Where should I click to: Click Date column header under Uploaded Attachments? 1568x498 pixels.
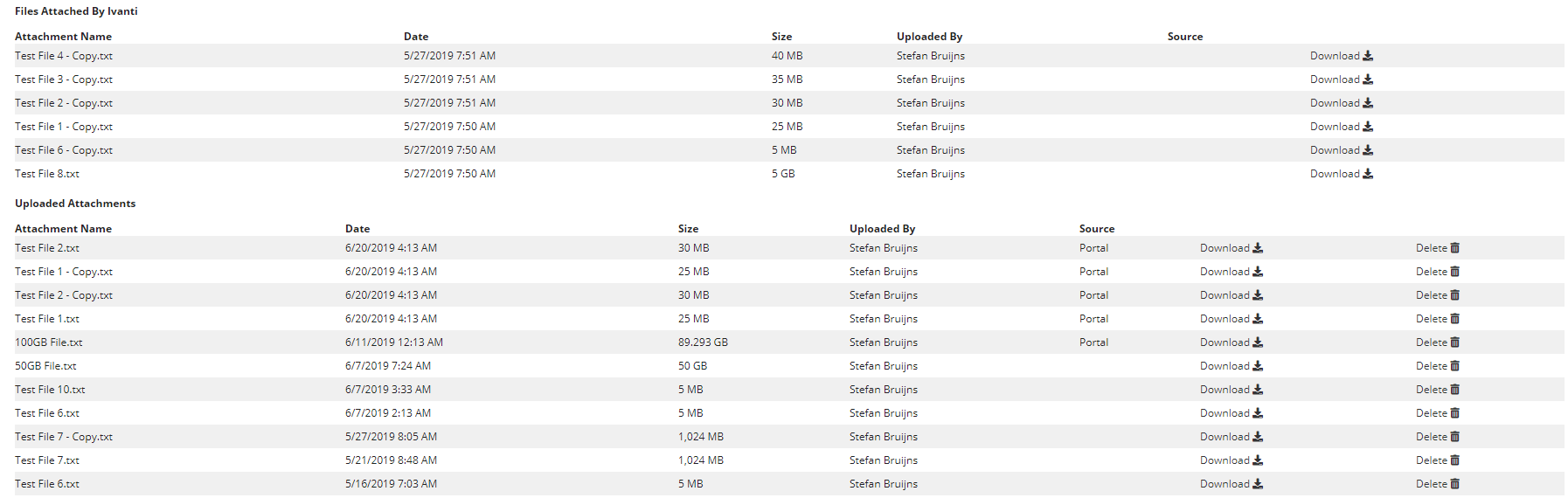(x=357, y=229)
